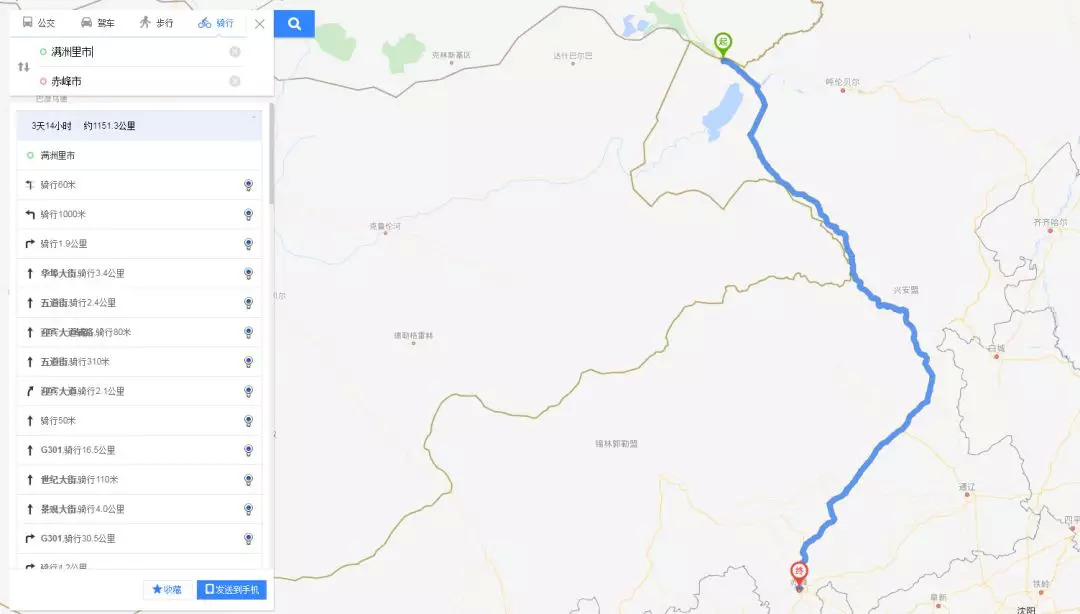
Task: Open street view for 骑行60米 step
Action: pos(249,185)
